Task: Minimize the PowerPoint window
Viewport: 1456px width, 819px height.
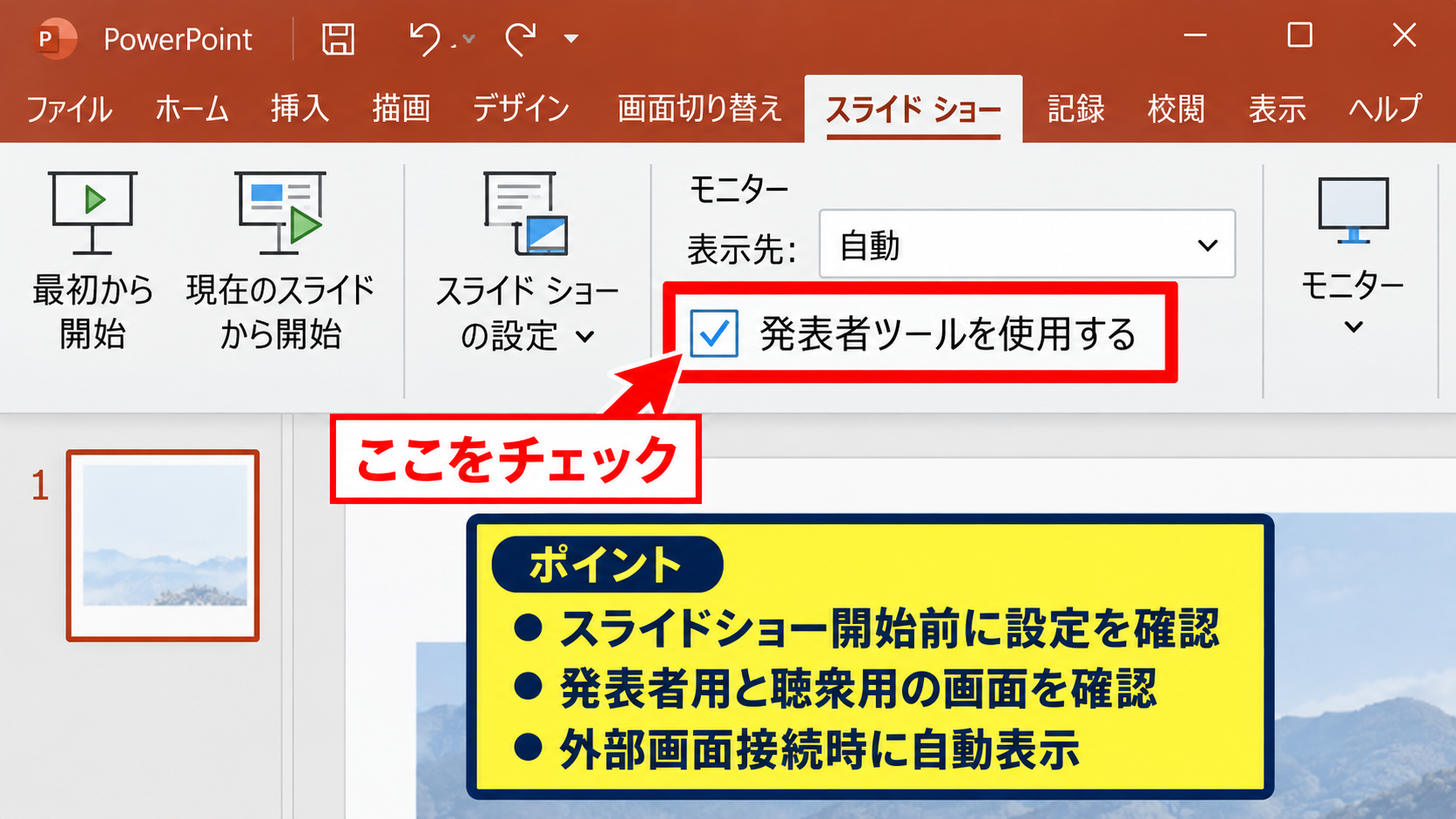Action: 1196,36
